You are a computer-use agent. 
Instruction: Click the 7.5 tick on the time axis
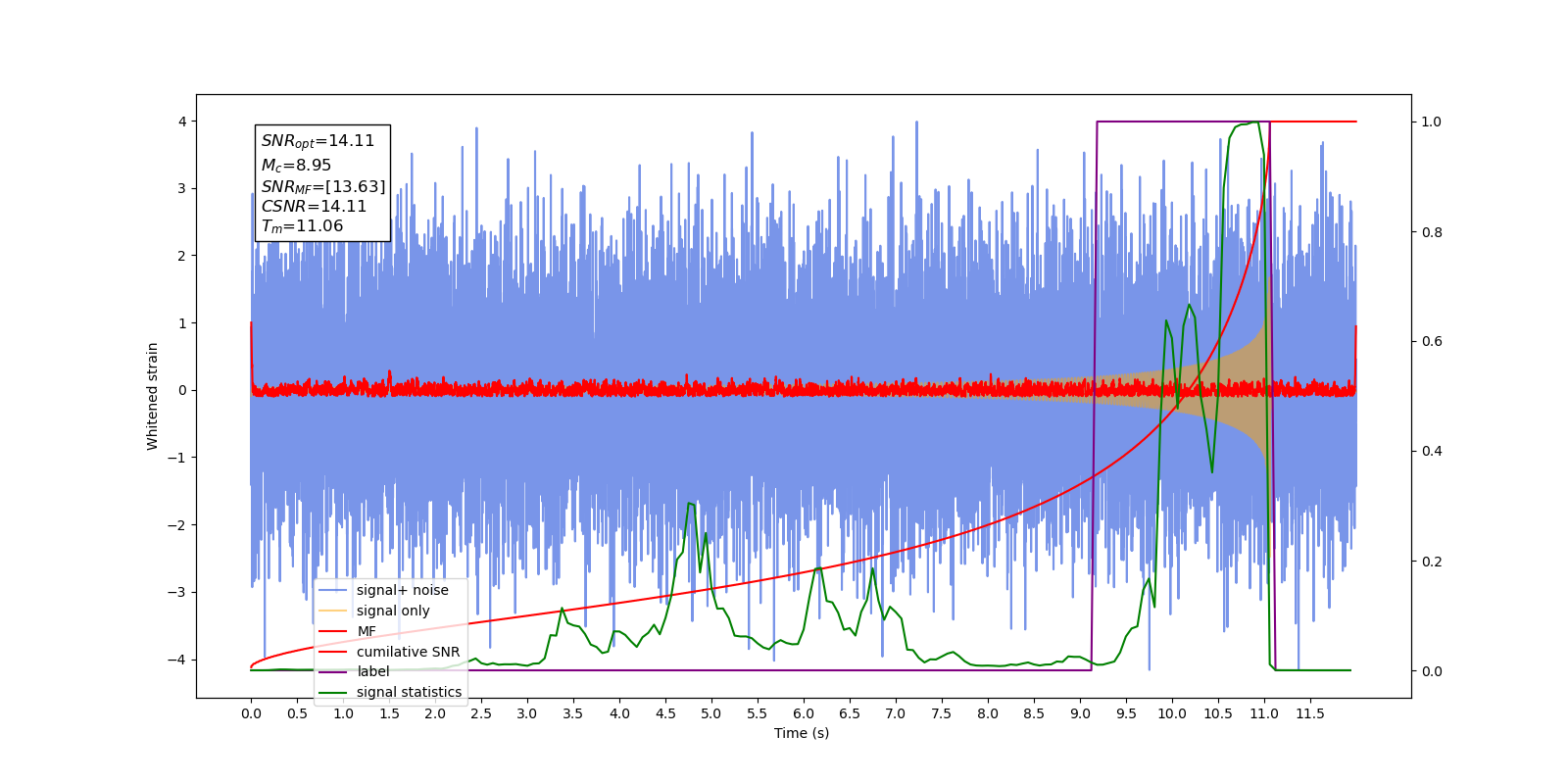(942, 713)
